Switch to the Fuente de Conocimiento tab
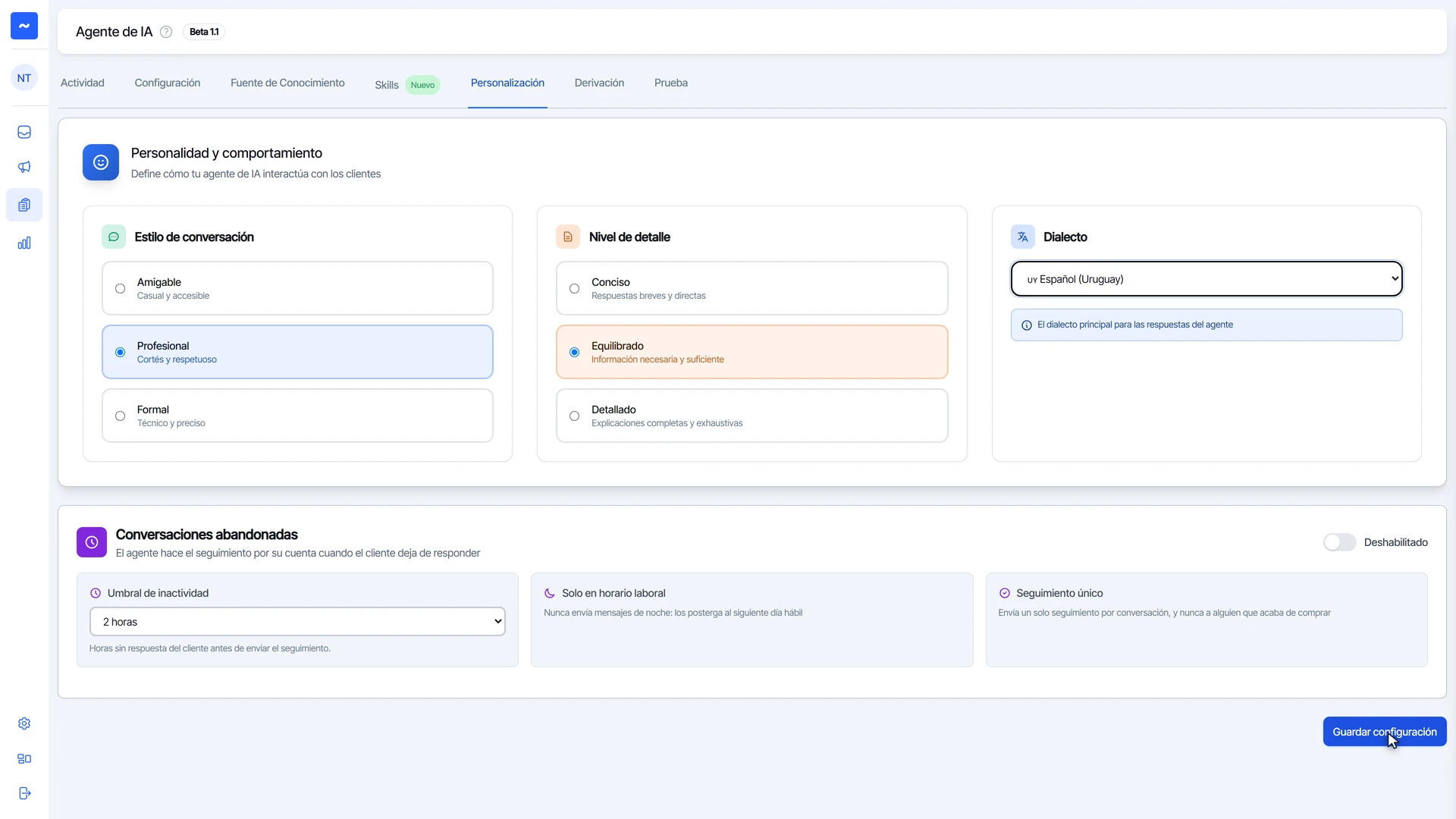This screenshot has height=819, width=1456. [287, 83]
